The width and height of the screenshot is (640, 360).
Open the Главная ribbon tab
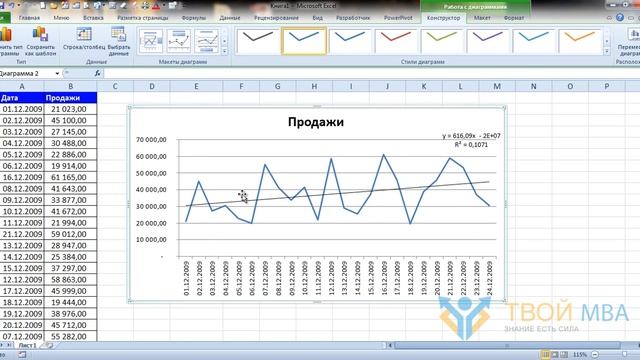point(29,18)
